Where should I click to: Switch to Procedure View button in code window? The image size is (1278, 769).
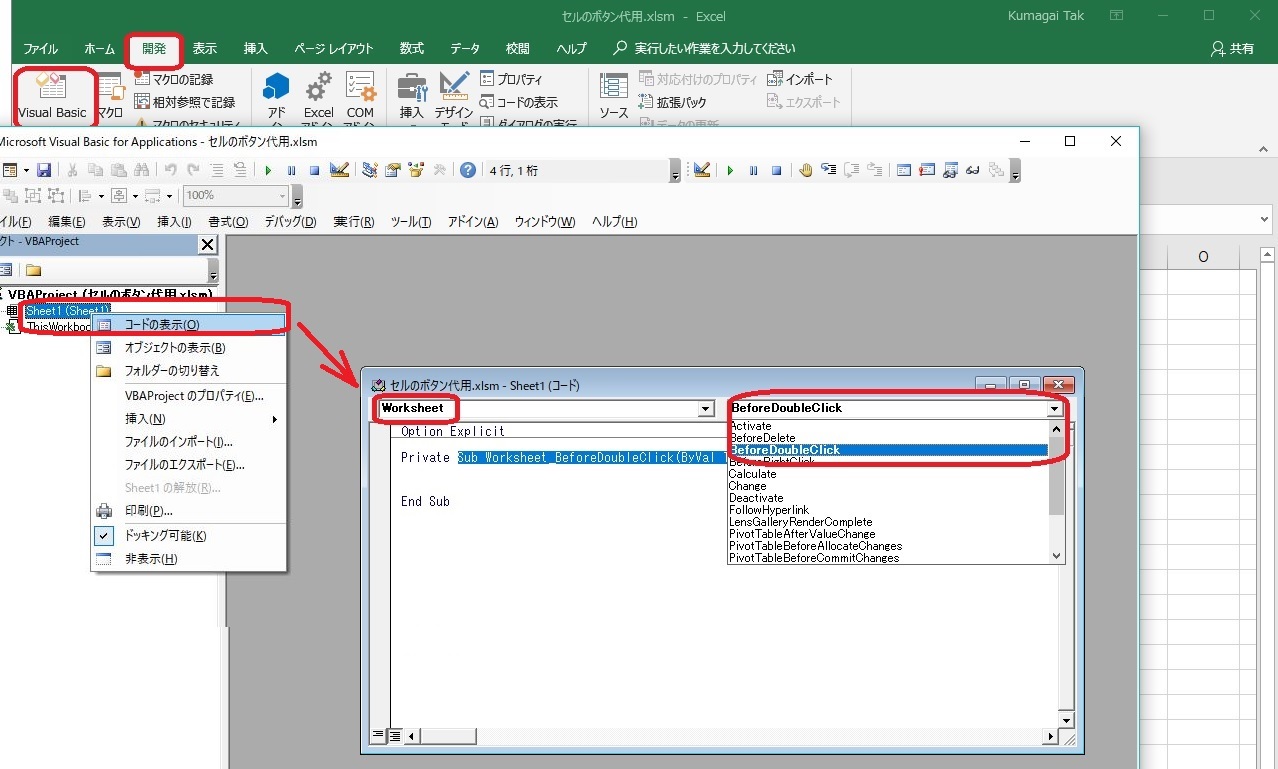click(378, 736)
